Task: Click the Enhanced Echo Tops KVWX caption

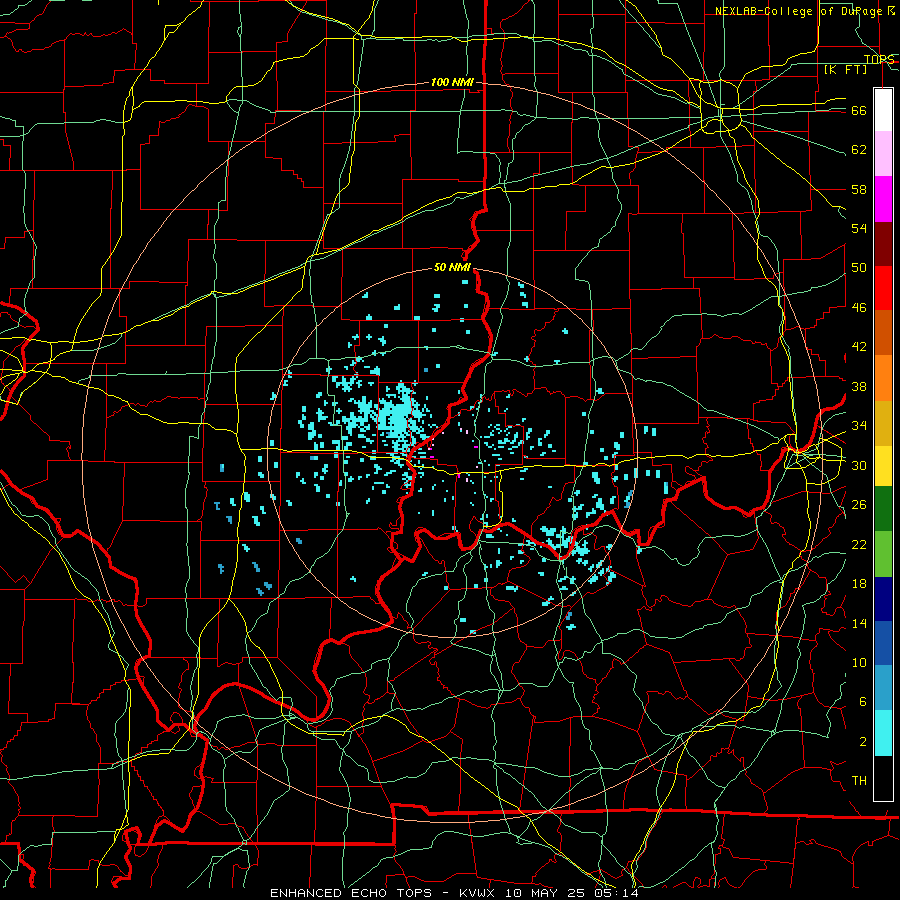Action: [454, 893]
